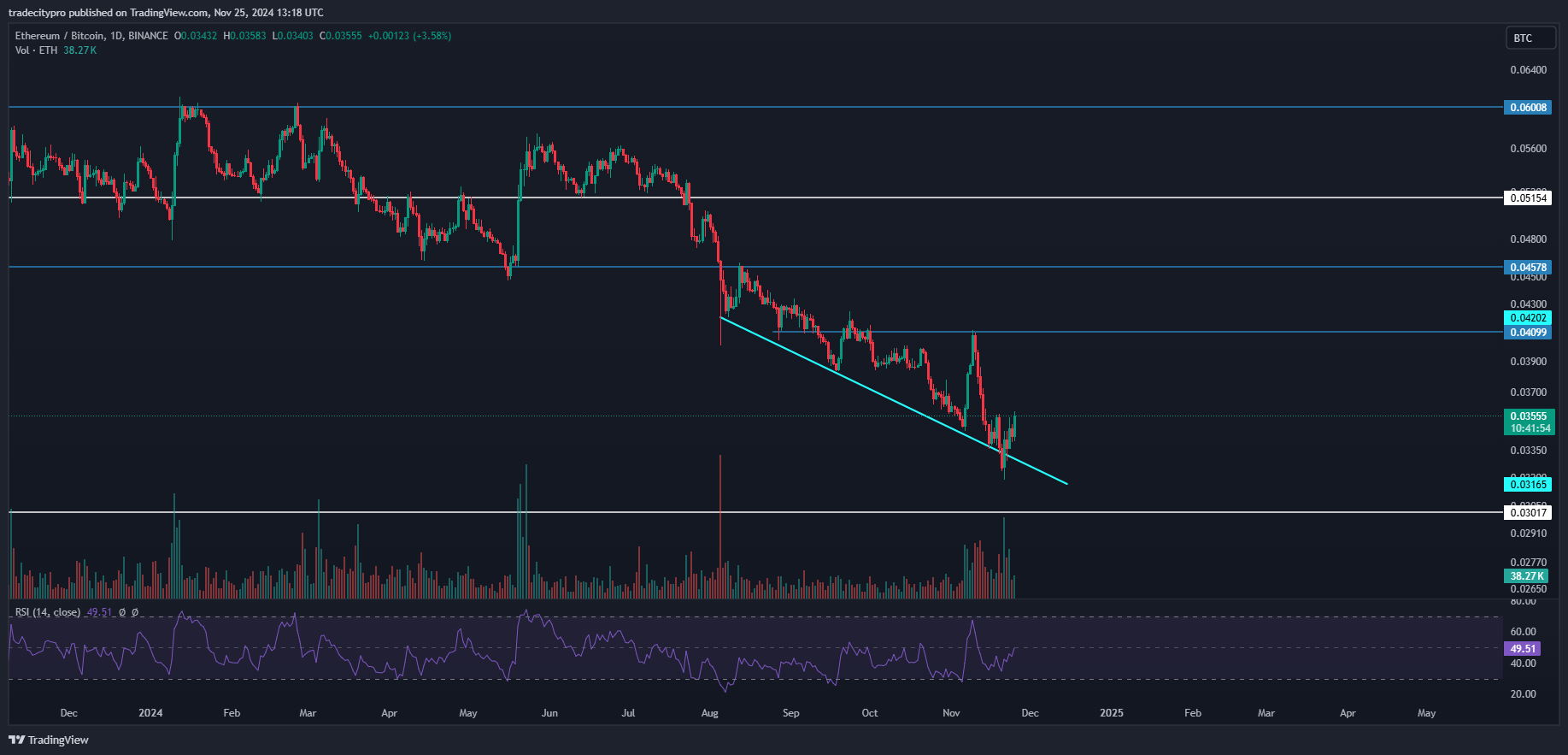The height and width of the screenshot is (755, 1568).
Task: Click the RSI (14, close) legend
Action: coord(48,612)
